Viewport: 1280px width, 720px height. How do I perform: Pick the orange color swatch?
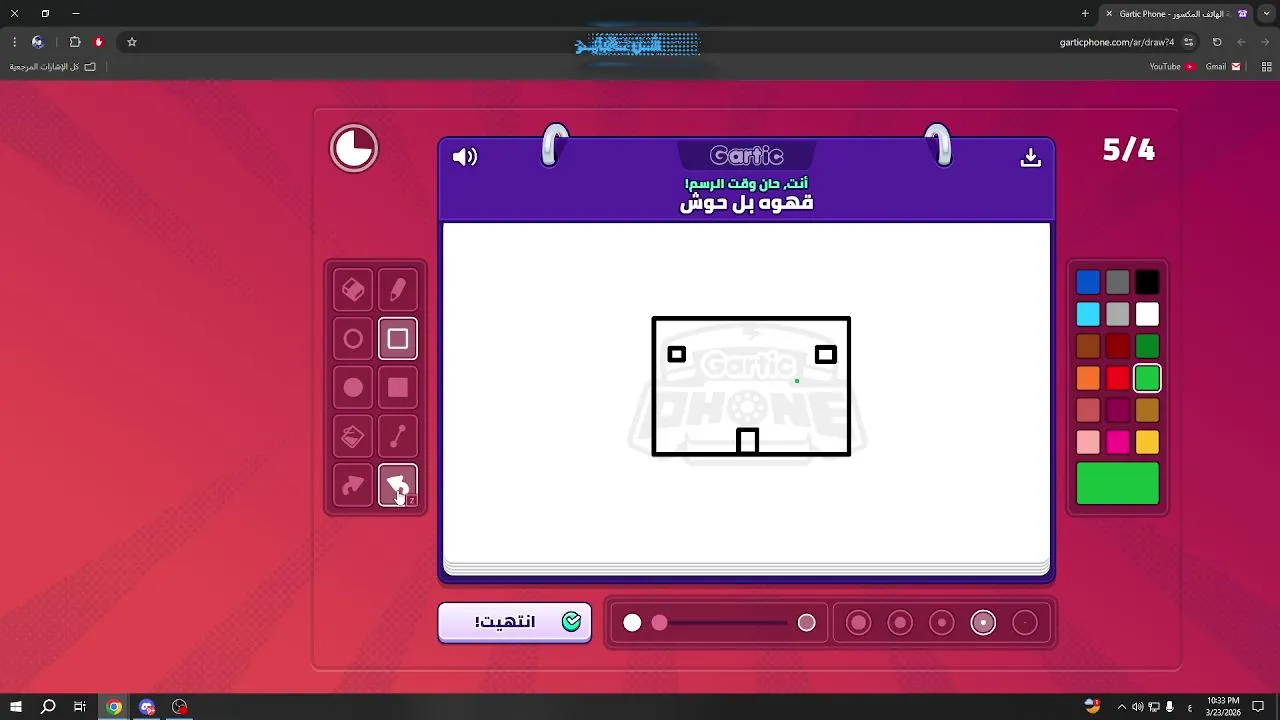pos(1088,378)
